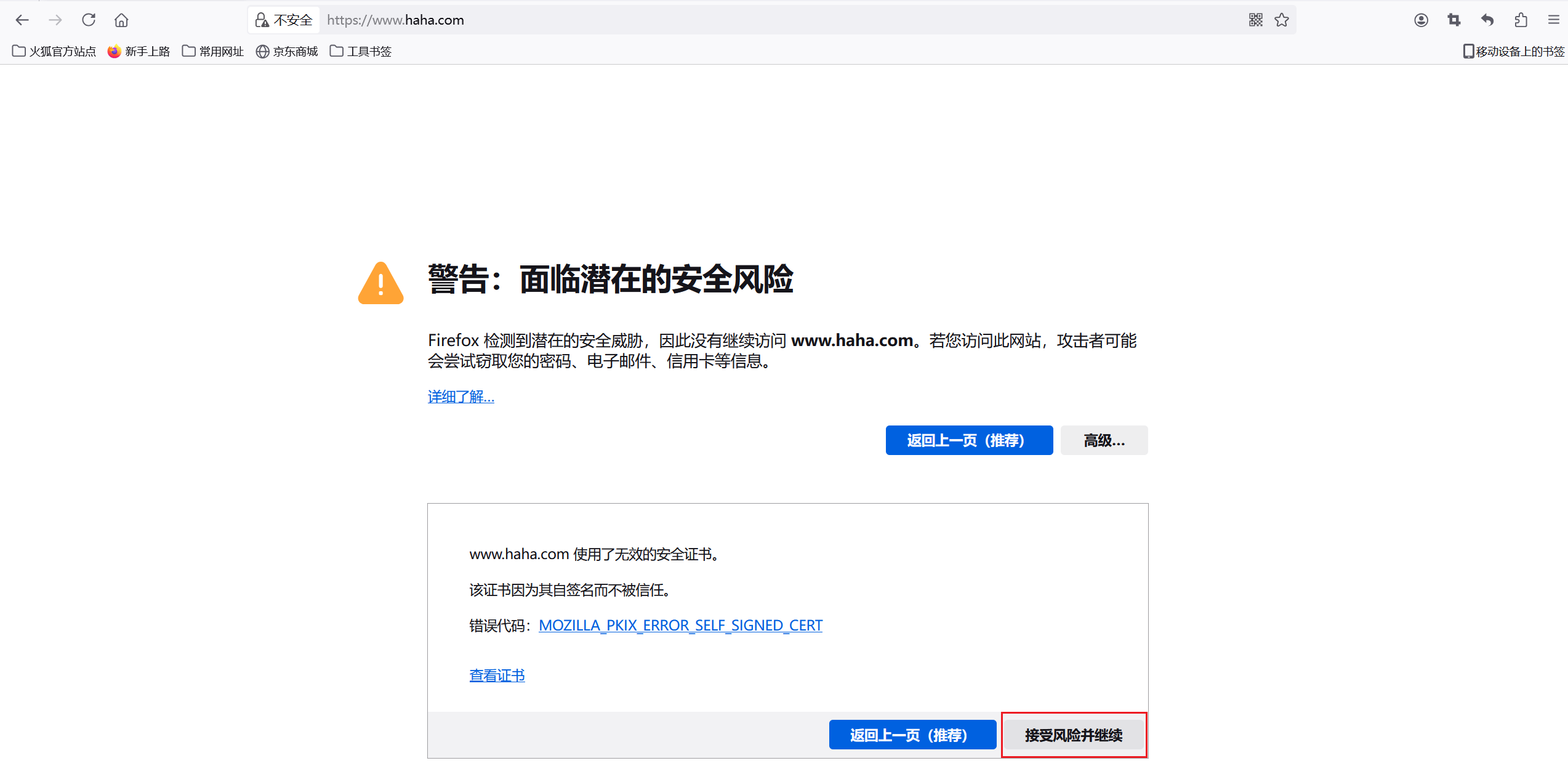Click the browser back arrow
This screenshot has height=782, width=1568.
(x=22, y=20)
